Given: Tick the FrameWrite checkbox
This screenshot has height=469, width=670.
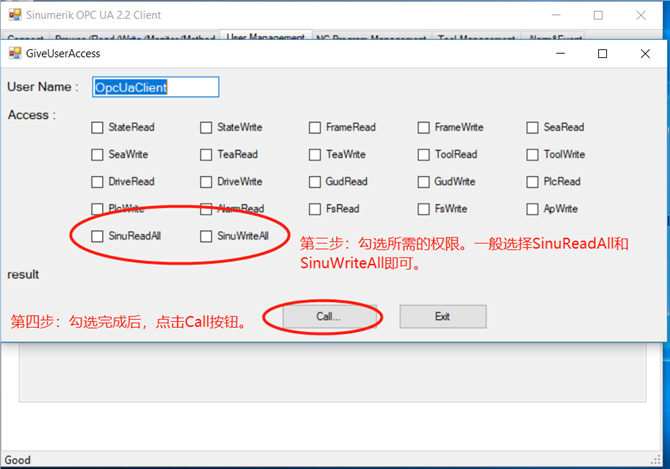Looking at the screenshot, I should click(423, 127).
